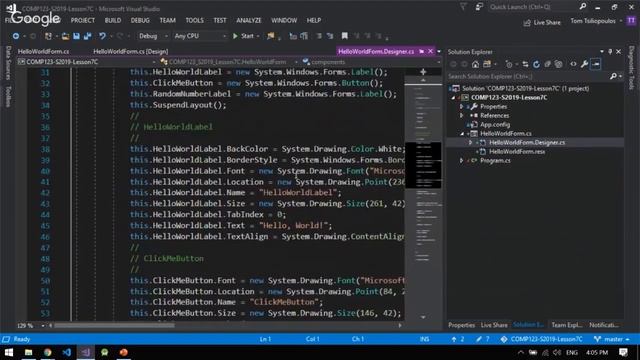Select App.config in Solution Explorer
Screen dimensions: 640x360
tap(495, 124)
